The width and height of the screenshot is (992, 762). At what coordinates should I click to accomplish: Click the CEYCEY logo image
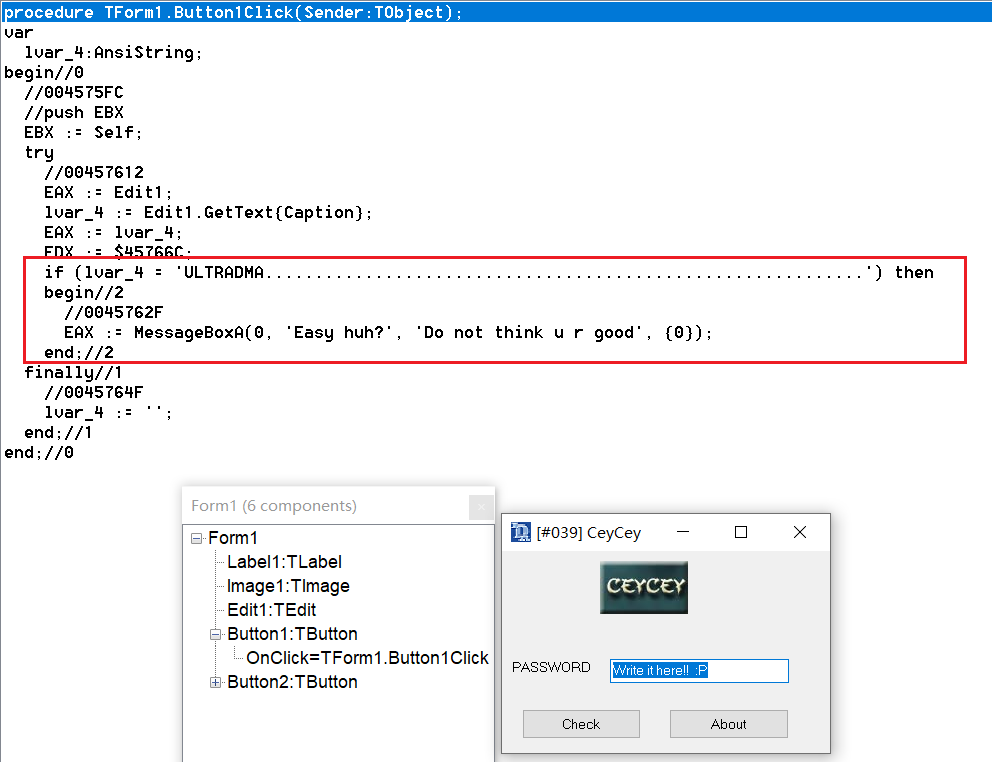[x=643, y=587]
